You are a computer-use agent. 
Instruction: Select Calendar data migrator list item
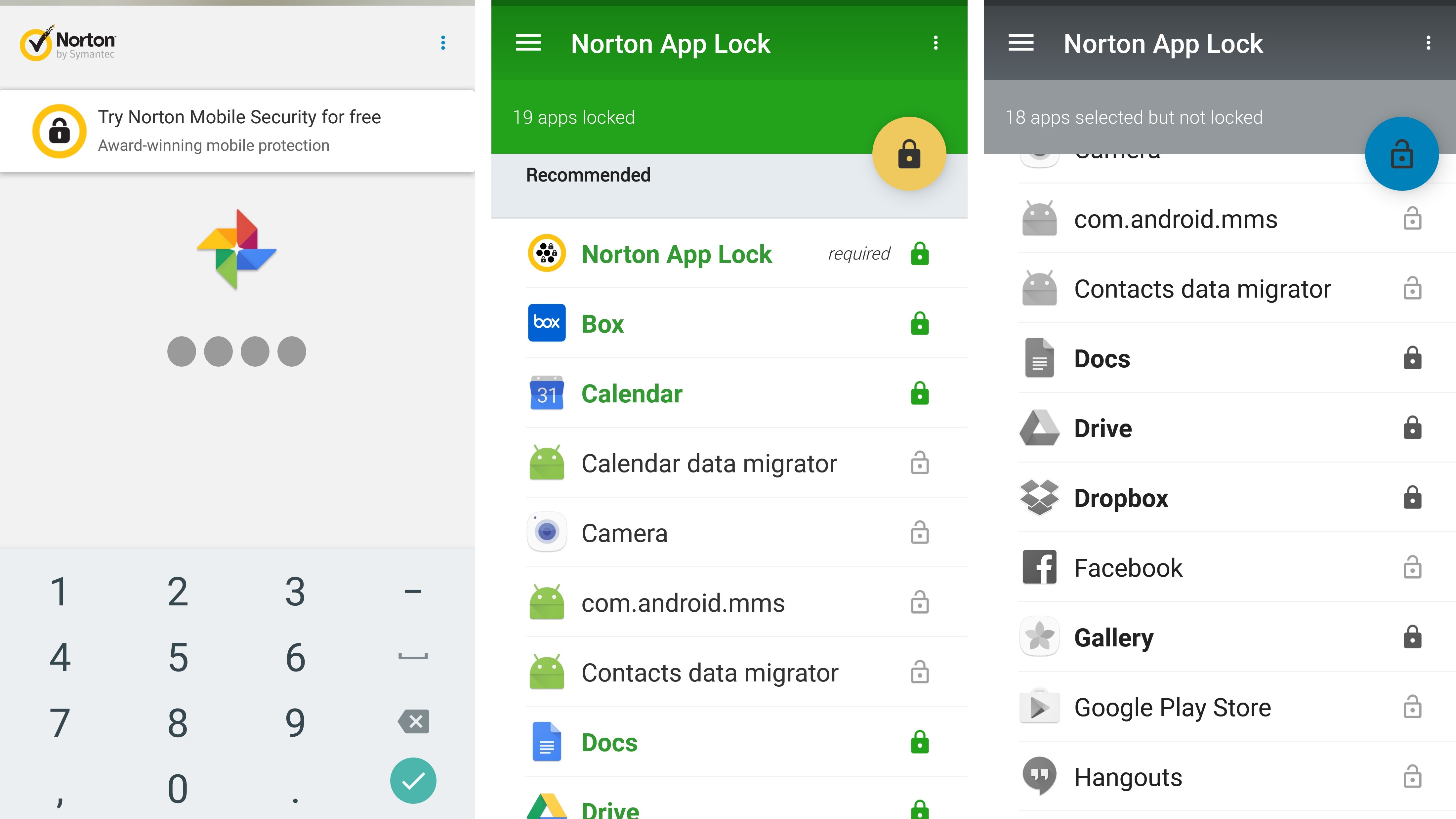[709, 464]
